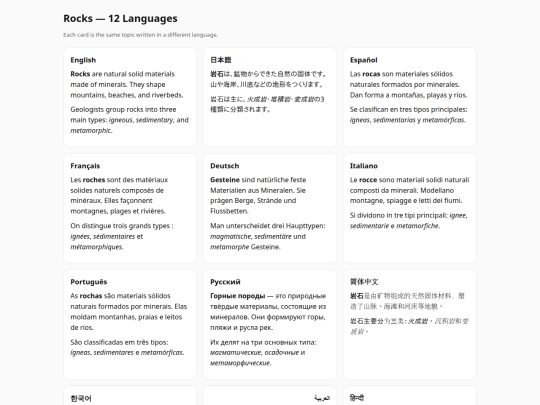Click the word "Flussbetten." in German card

point(229,211)
